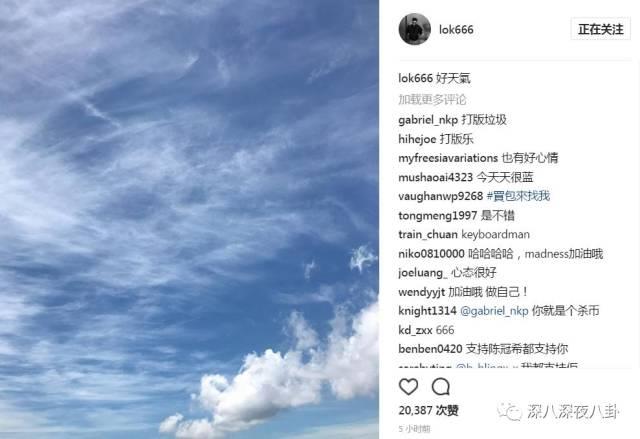This screenshot has height=439, width=640.
Task: Open the comment bubble icon
Action: tap(441, 386)
